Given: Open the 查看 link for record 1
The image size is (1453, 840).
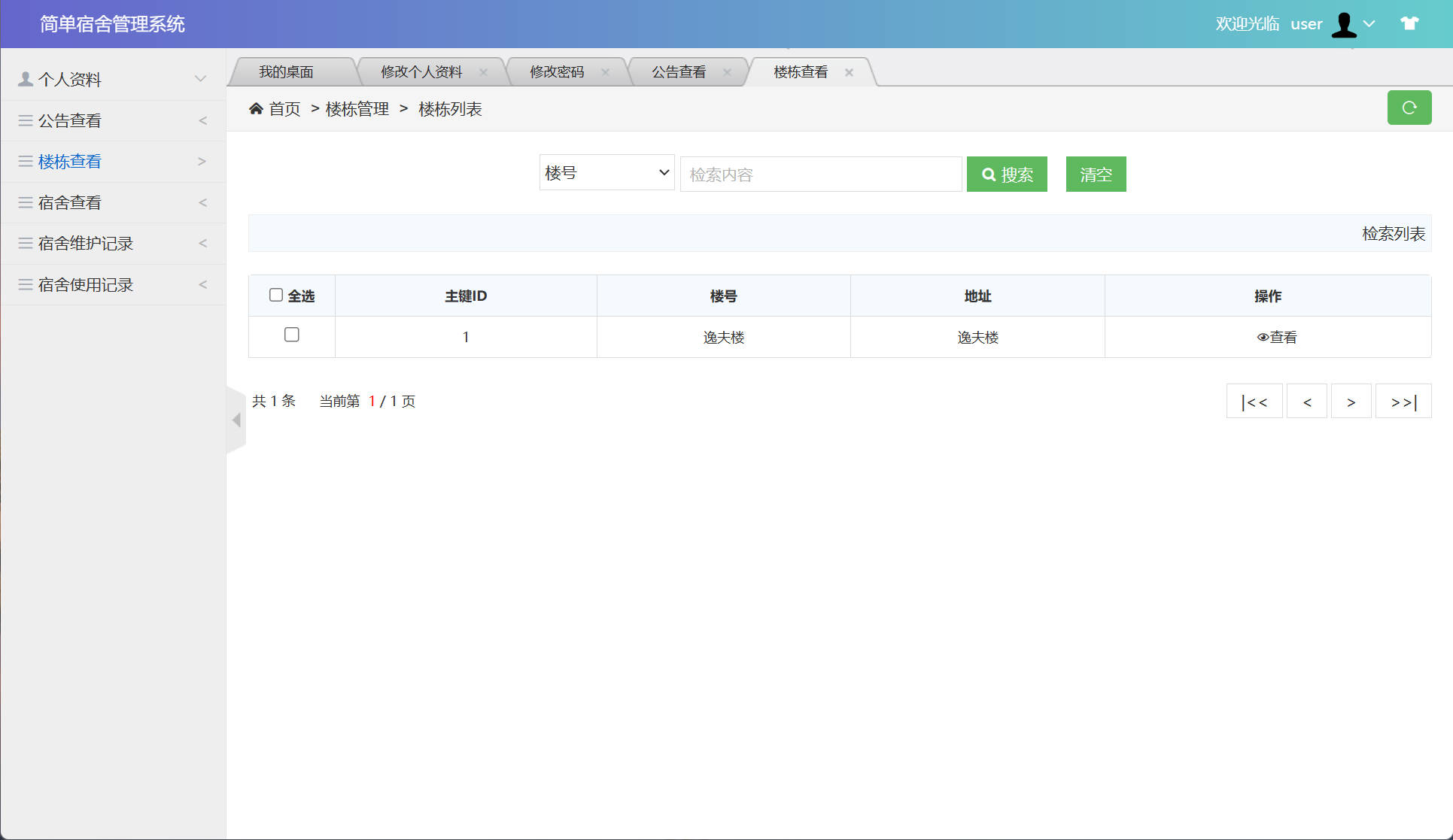Looking at the screenshot, I should pyautogui.click(x=1283, y=337).
